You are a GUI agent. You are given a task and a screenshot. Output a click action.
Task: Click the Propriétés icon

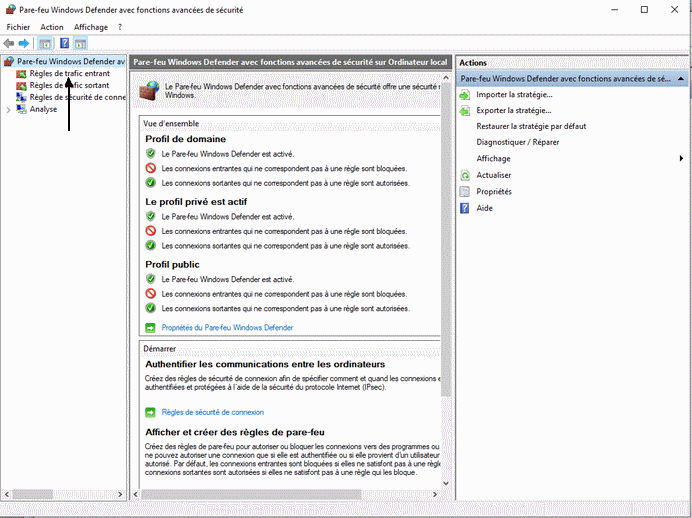(465, 191)
